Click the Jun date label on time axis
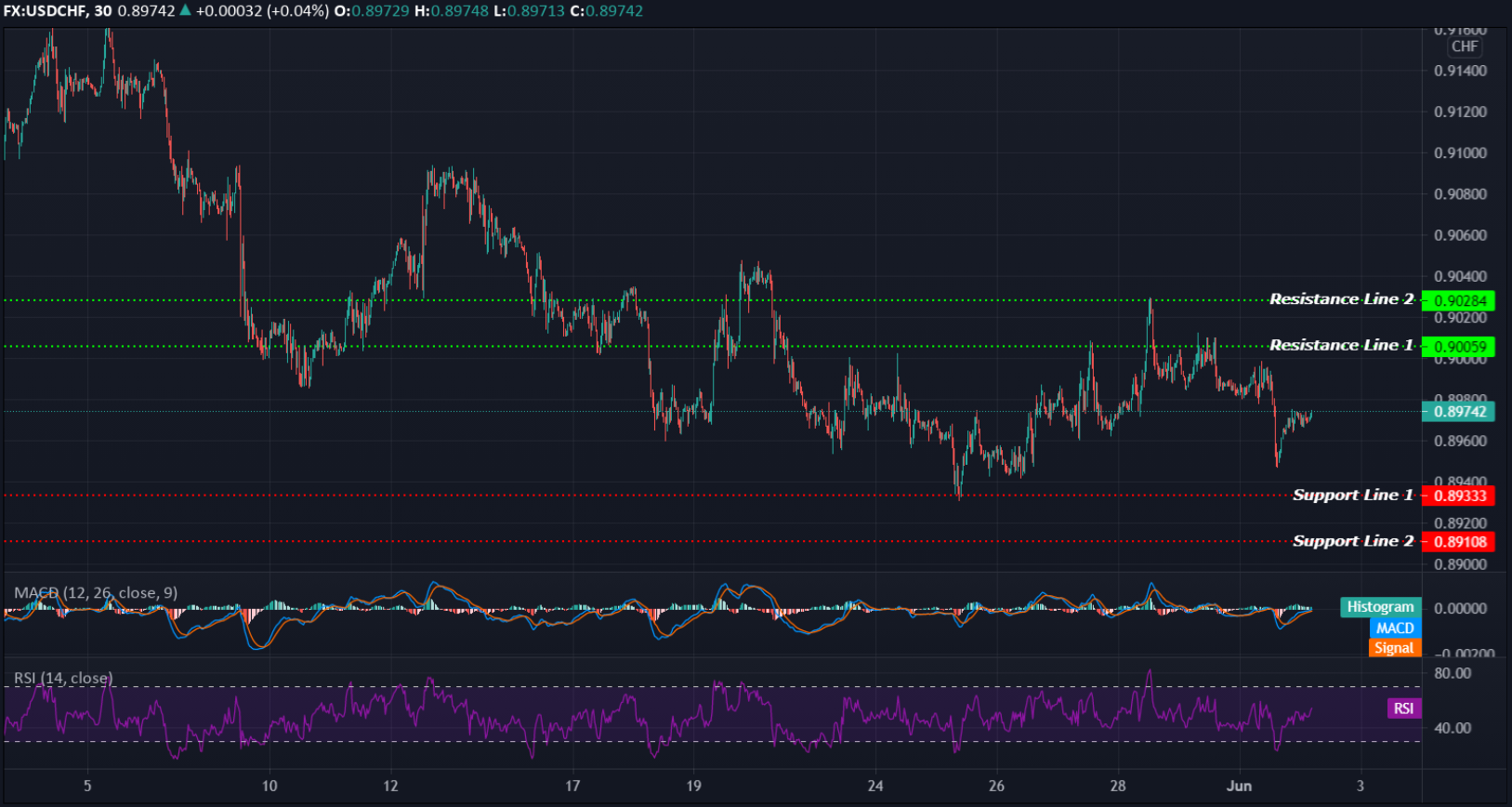1512x807 pixels. pos(1239,787)
